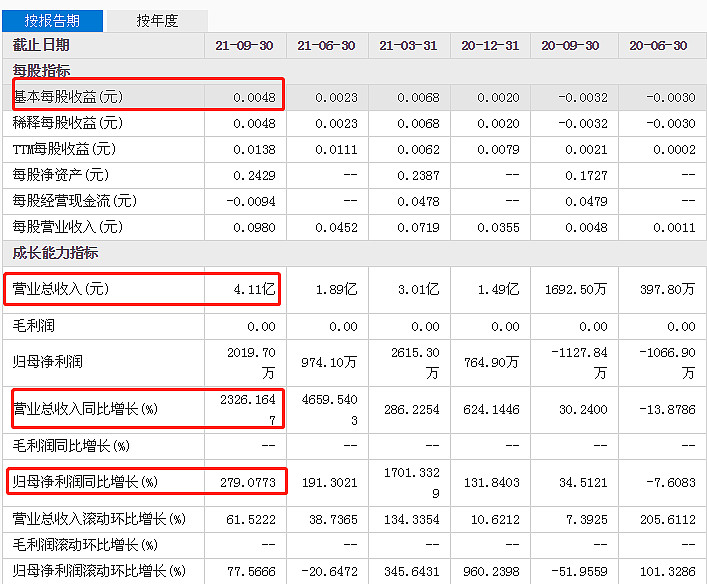Click the 0.2387 net assets value
This screenshot has width=707, height=584.
pyautogui.click(x=418, y=175)
